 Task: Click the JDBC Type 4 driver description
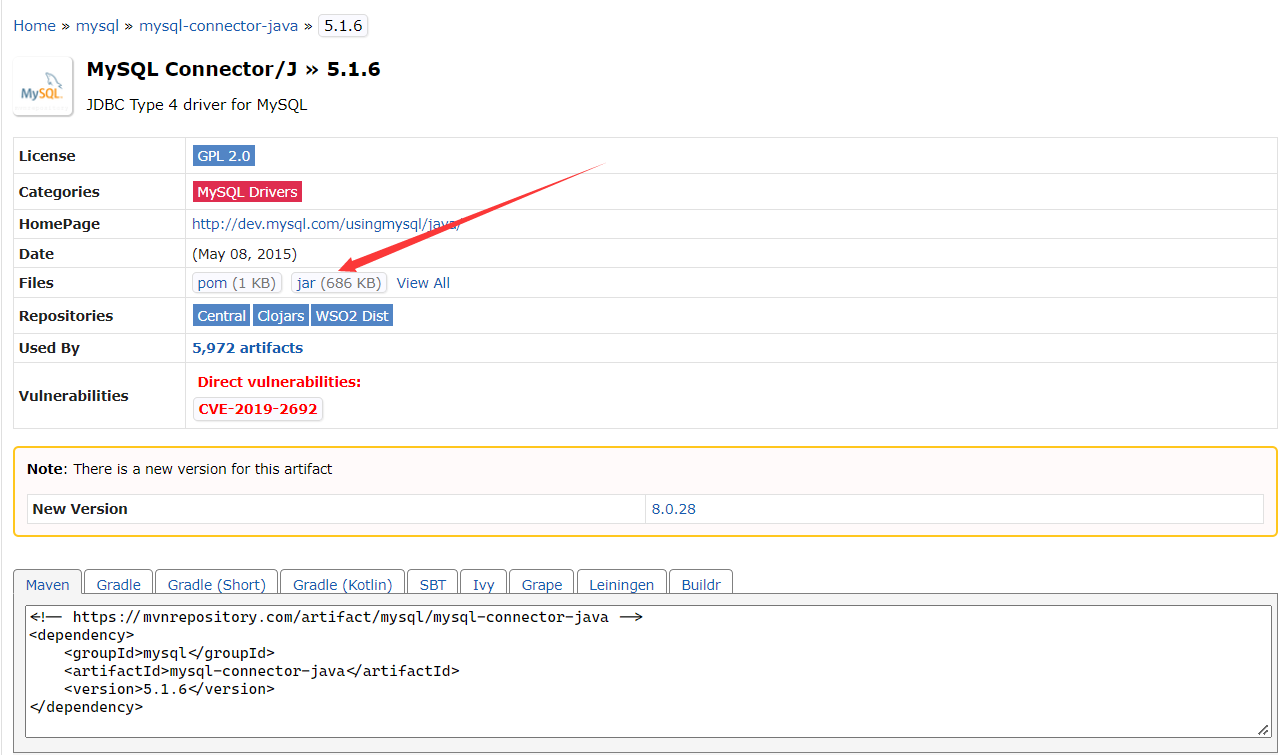point(197,104)
